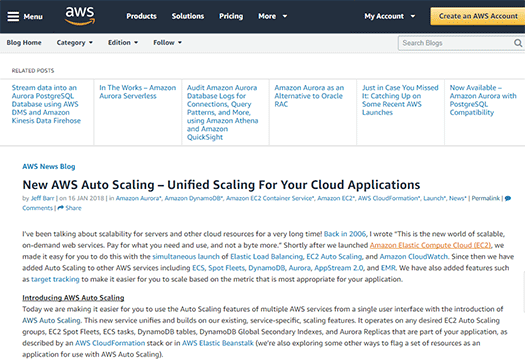Open the EC2 Auto Scaling link

point(334,257)
